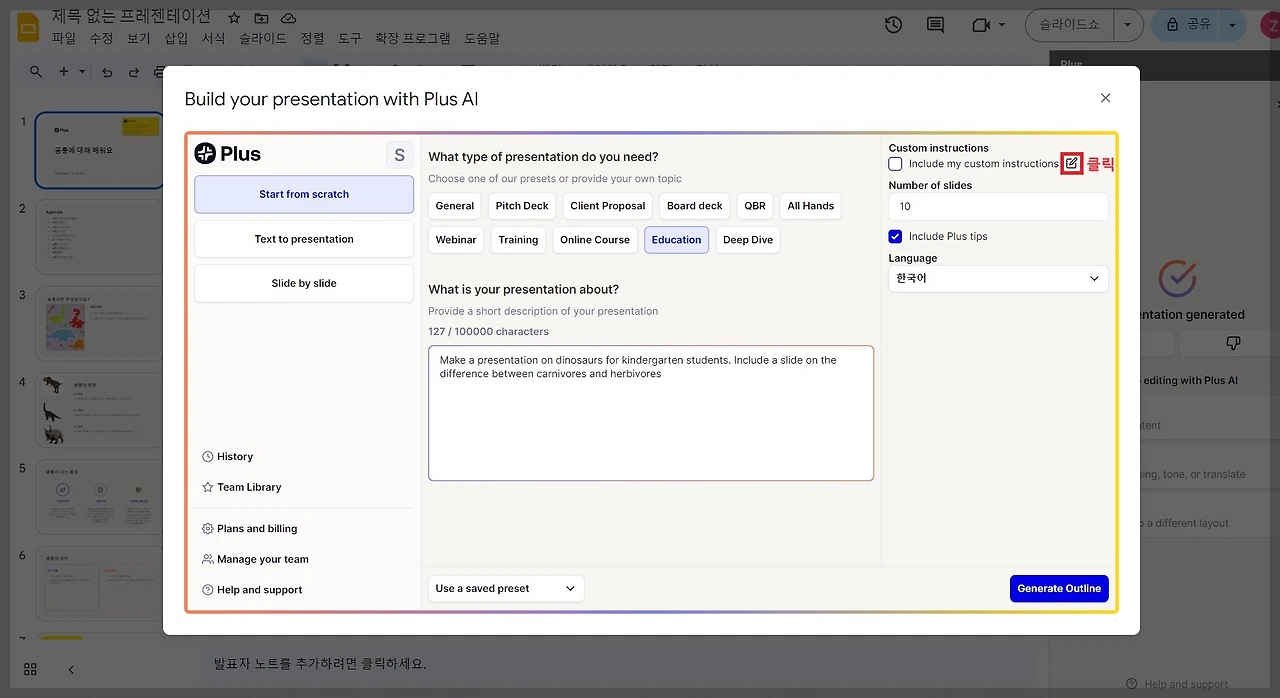1280x698 pixels.
Task: Open the 정렬 menu
Action: tap(312, 38)
